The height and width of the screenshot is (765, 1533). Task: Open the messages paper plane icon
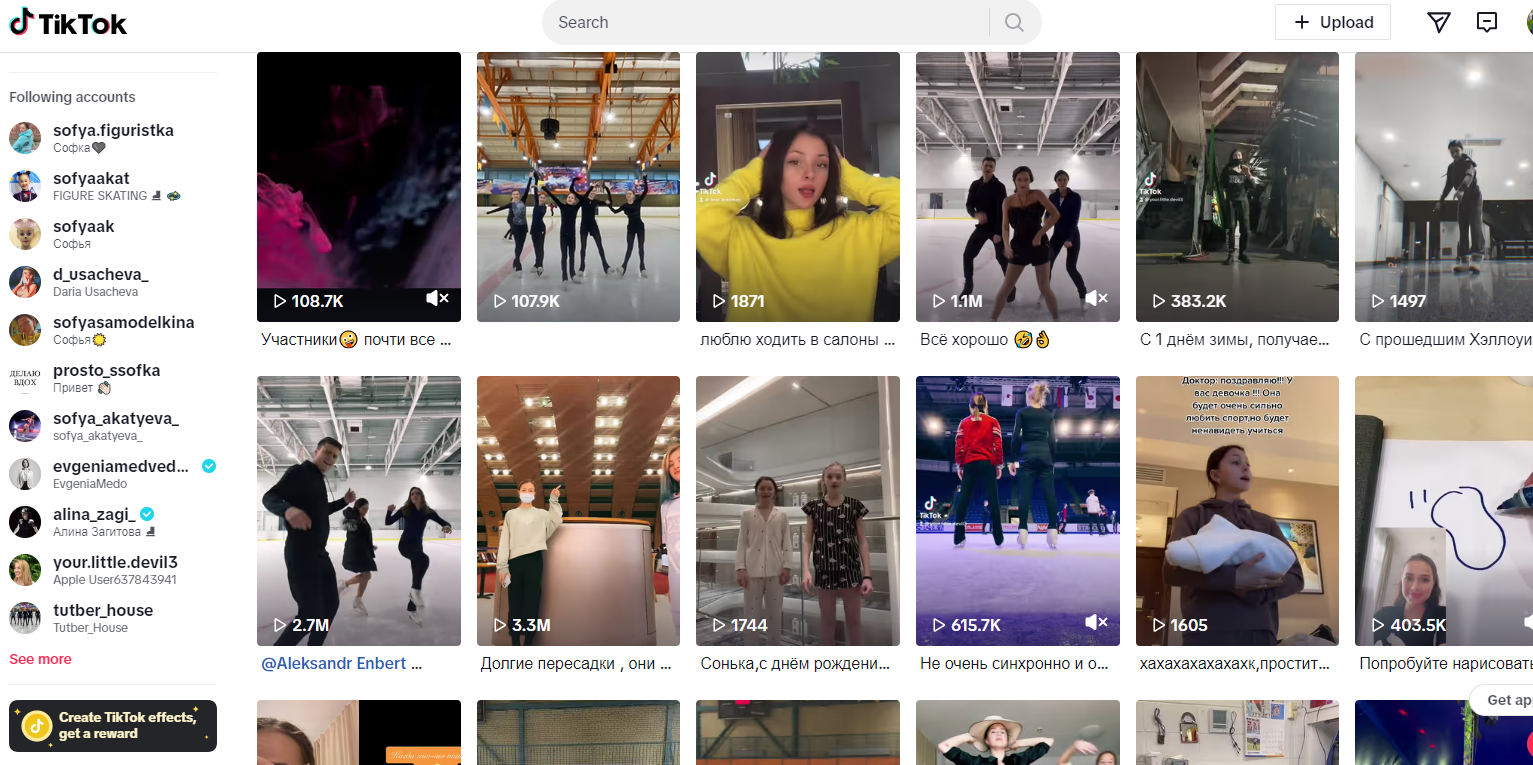point(1438,23)
